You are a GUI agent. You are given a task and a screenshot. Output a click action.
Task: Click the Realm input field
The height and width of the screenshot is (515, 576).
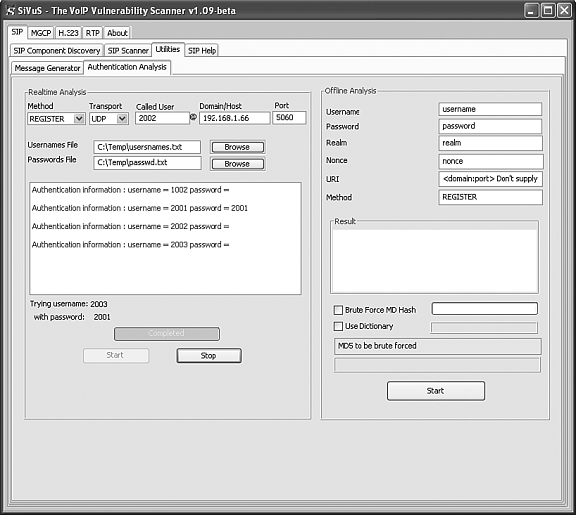click(x=490, y=143)
